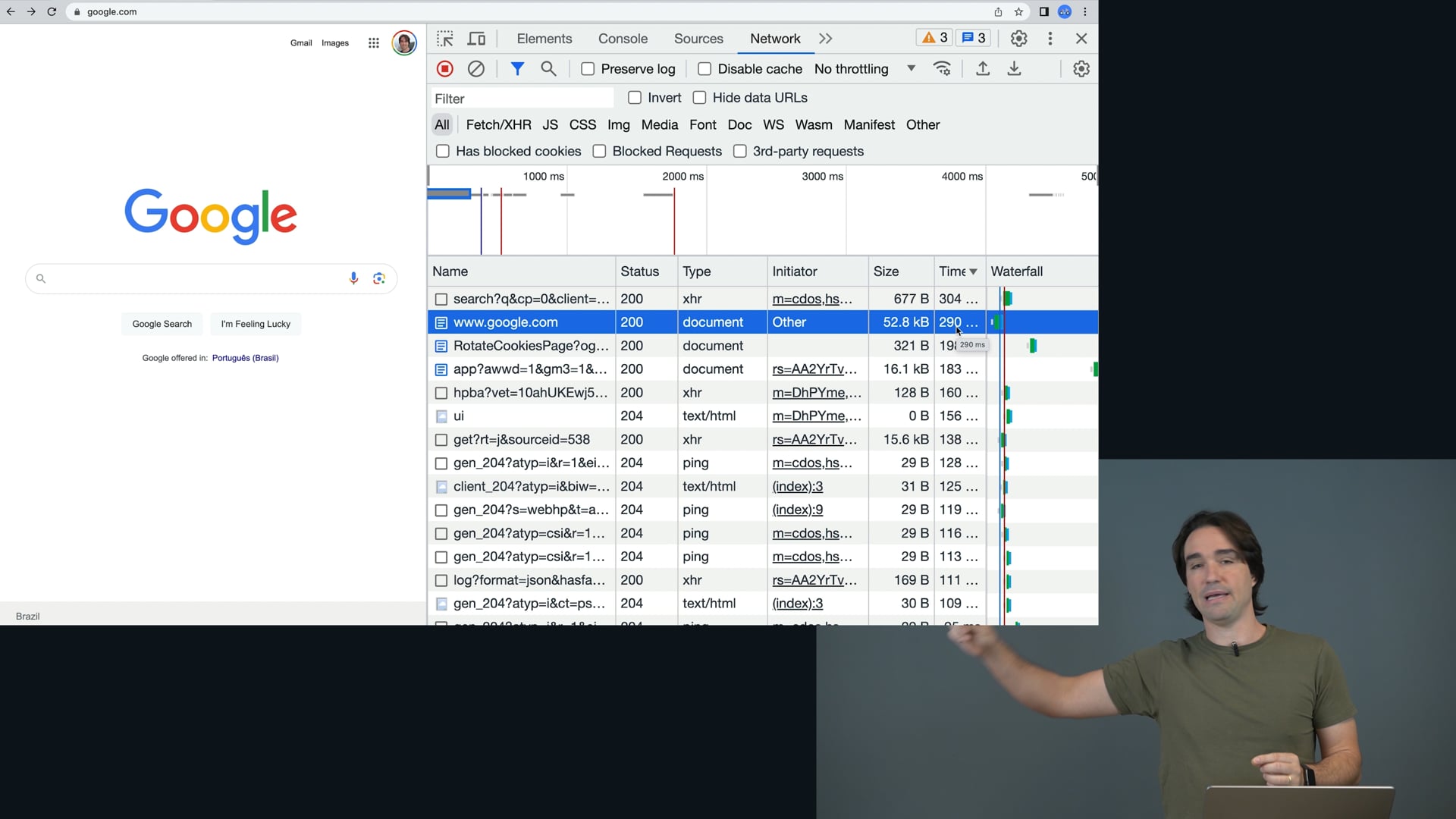Filter requests by CSS
Image resolution: width=1456 pixels, height=819 pixels.
click(x=582, y=125)
